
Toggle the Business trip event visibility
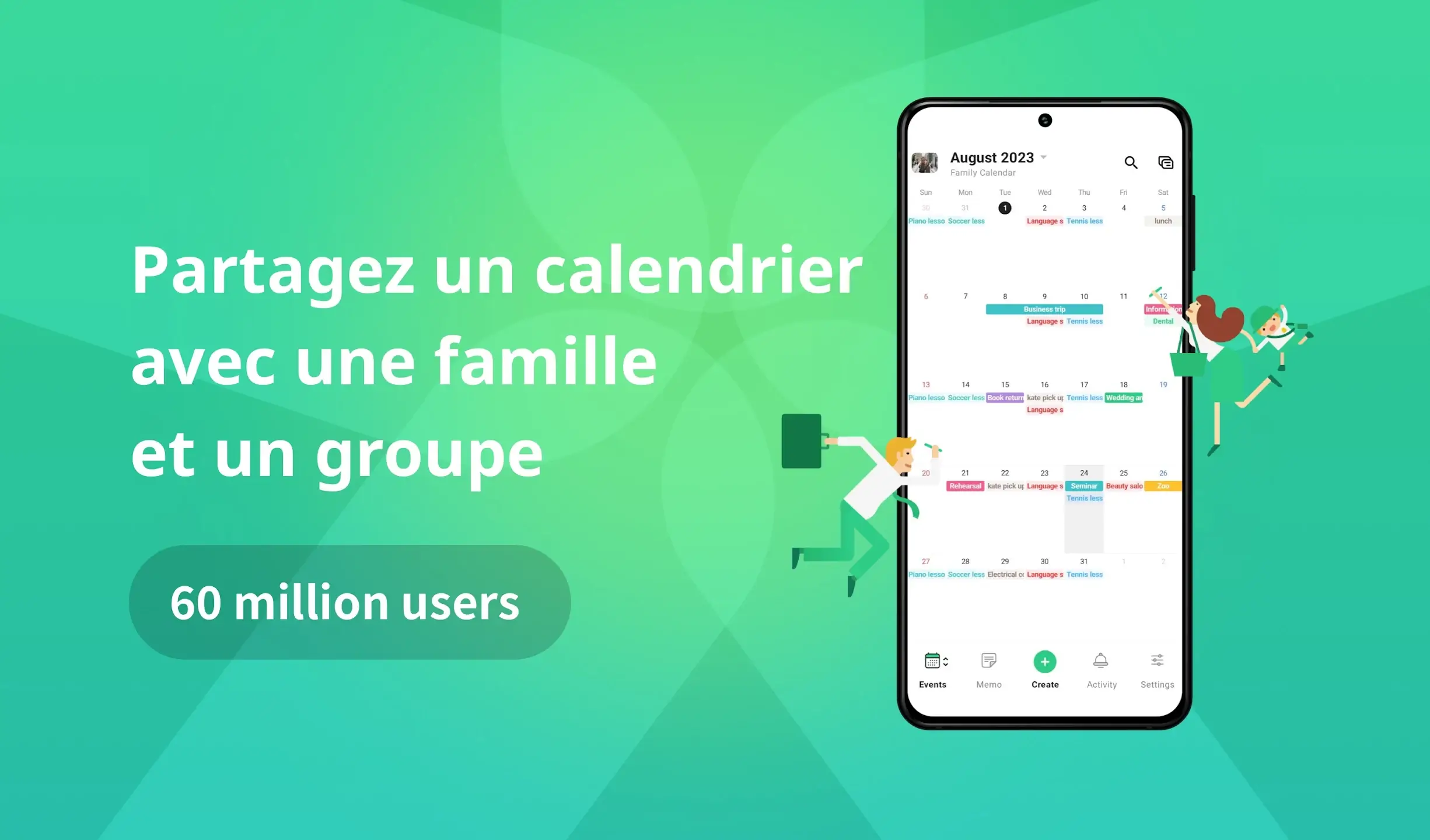[1044, 309]
